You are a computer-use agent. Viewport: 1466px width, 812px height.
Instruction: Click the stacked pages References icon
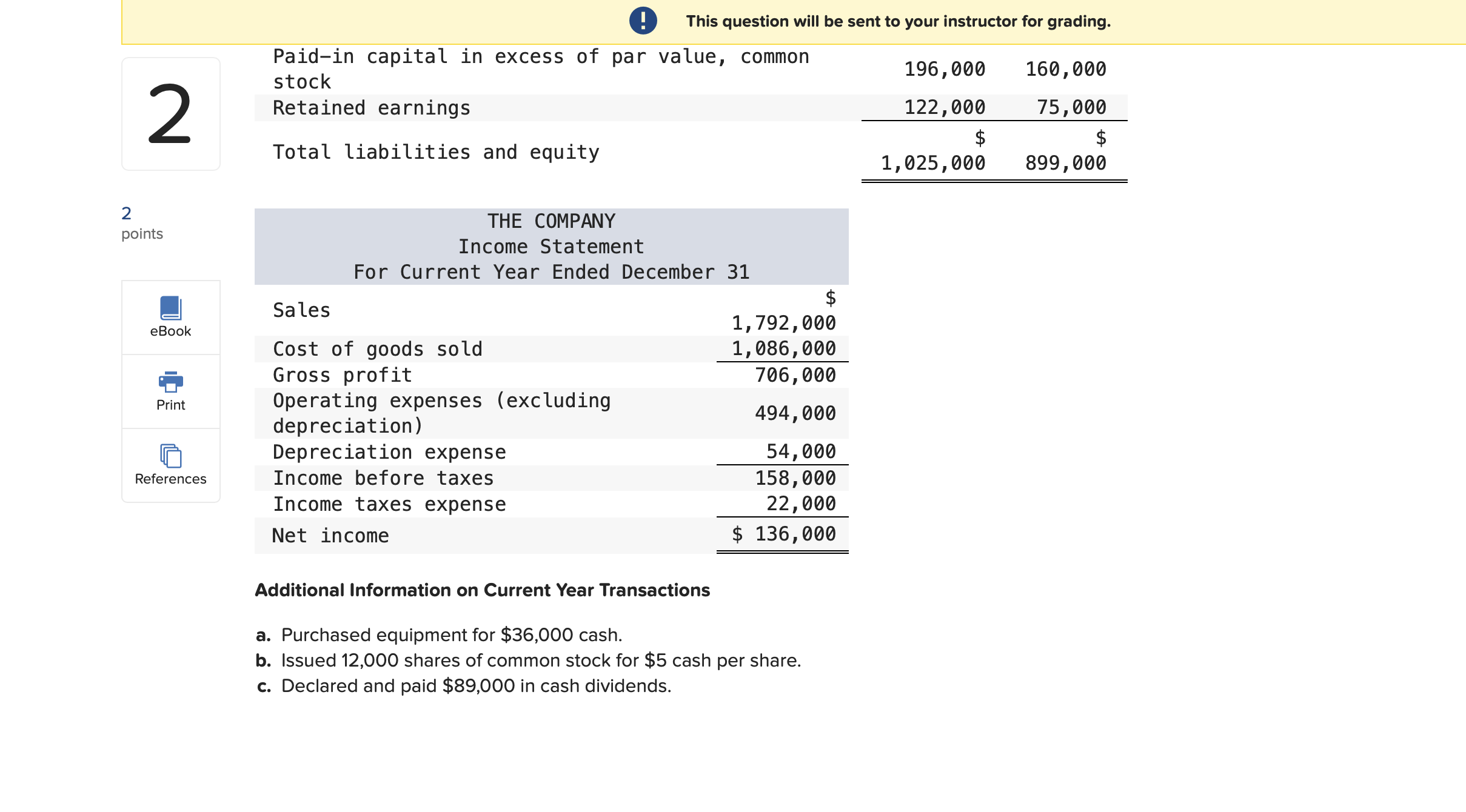tap(170, 457)
